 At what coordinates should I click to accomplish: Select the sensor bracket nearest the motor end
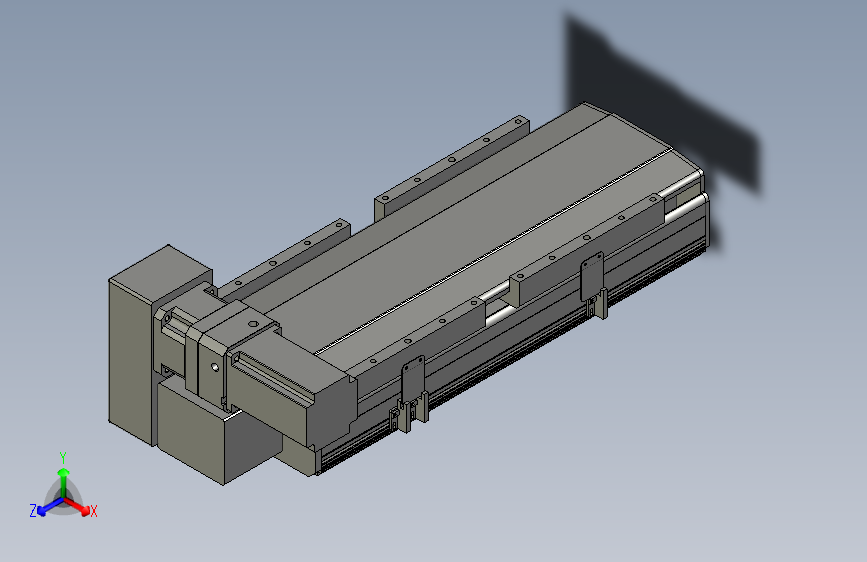tap(411, 393)
